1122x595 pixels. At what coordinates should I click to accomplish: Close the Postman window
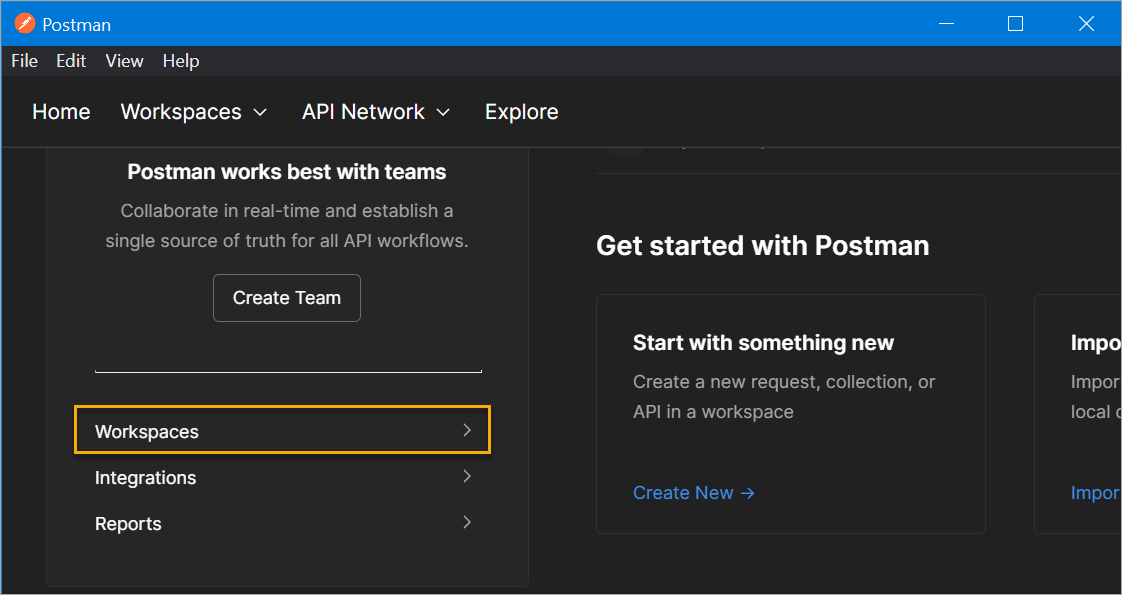(x=1086, y=24)
